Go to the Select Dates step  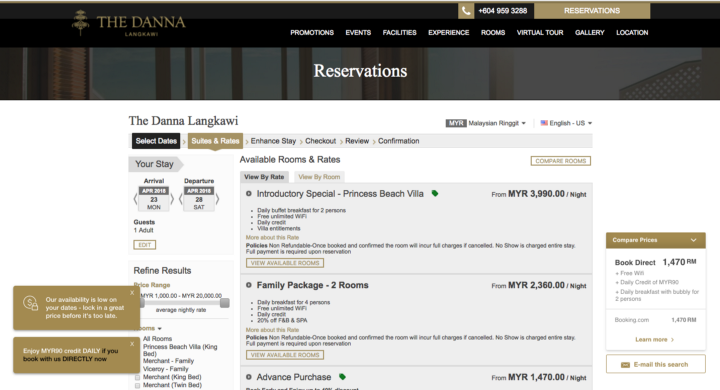pos(156,141)
